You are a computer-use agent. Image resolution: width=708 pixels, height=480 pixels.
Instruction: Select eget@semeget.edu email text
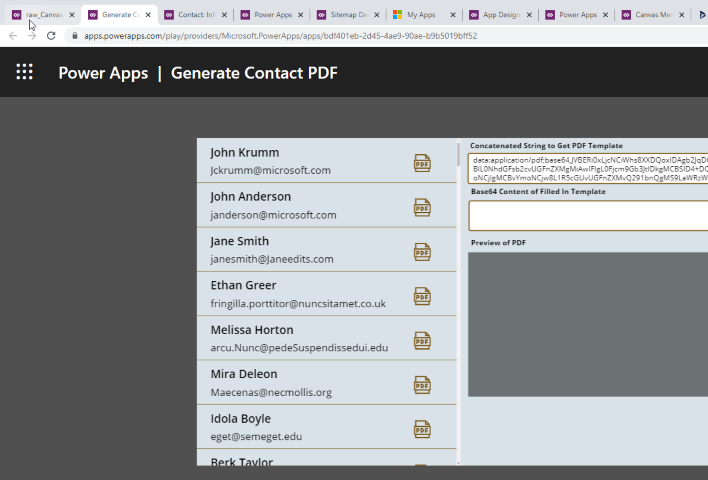click(256, 437)
